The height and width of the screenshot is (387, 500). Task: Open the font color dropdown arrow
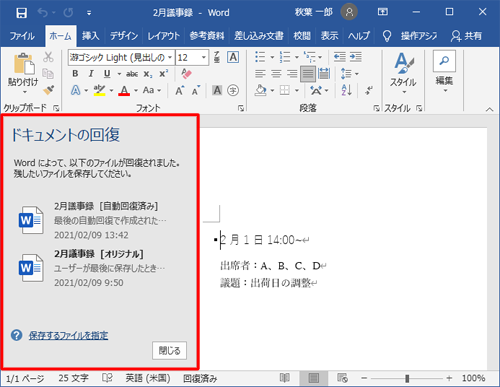click(136, 90)
